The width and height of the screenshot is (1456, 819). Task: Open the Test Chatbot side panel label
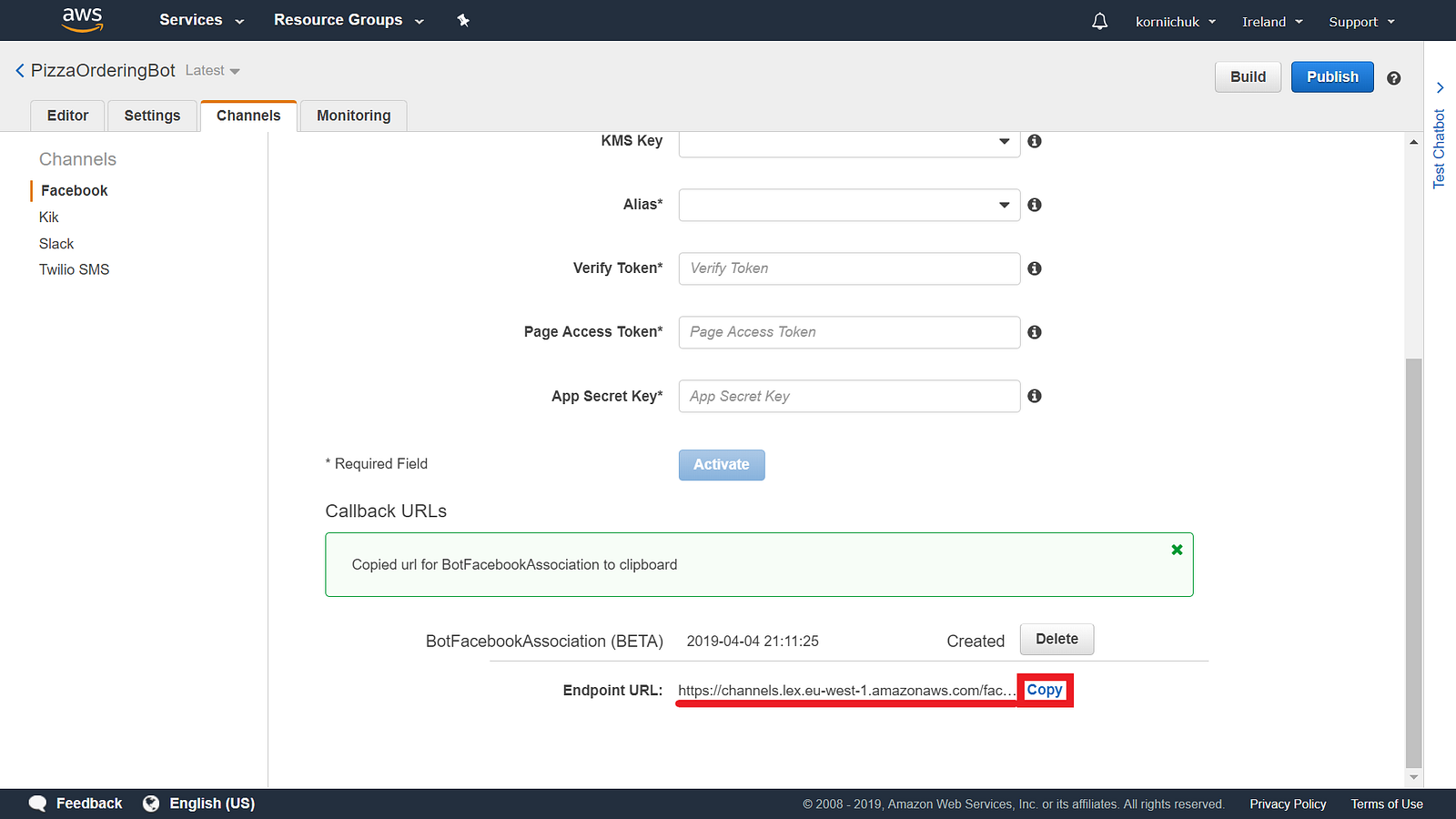(1439, 149)
